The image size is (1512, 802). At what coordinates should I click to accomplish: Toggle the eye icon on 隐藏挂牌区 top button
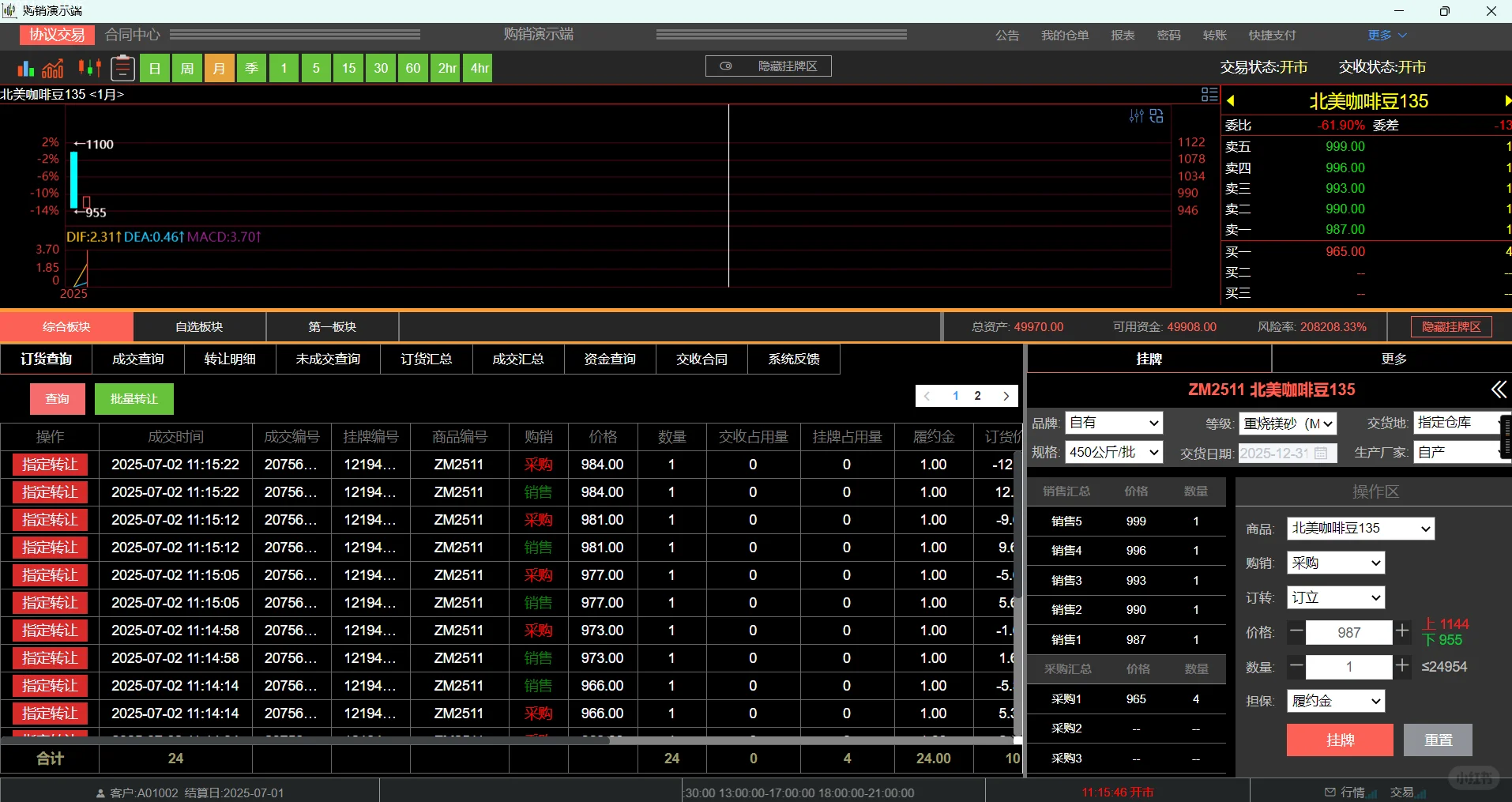click(x=726, y=66)
